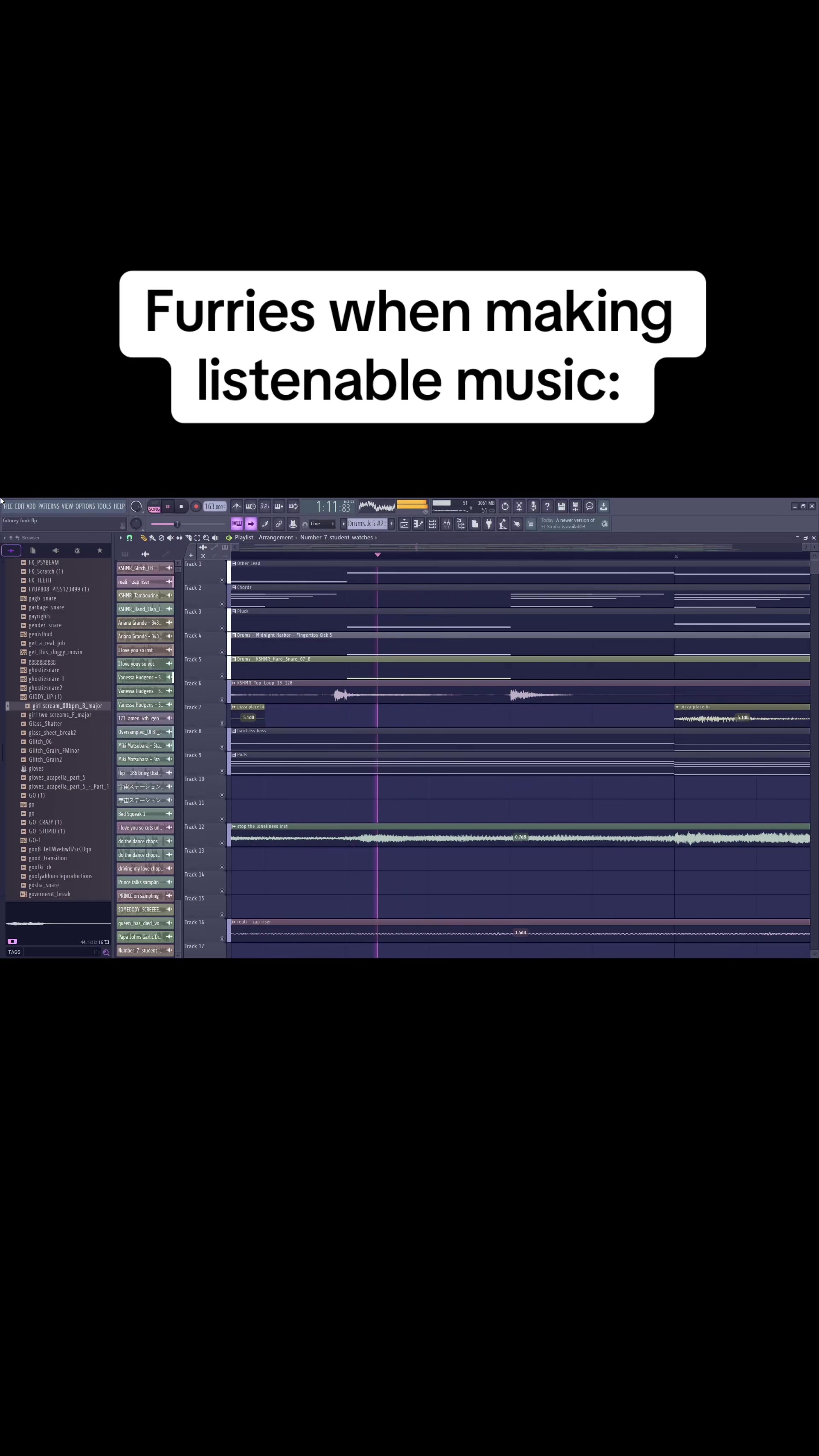The image size is (819, 1456).
Task: Click the save project floppy icon
Action: click(561, 507)
